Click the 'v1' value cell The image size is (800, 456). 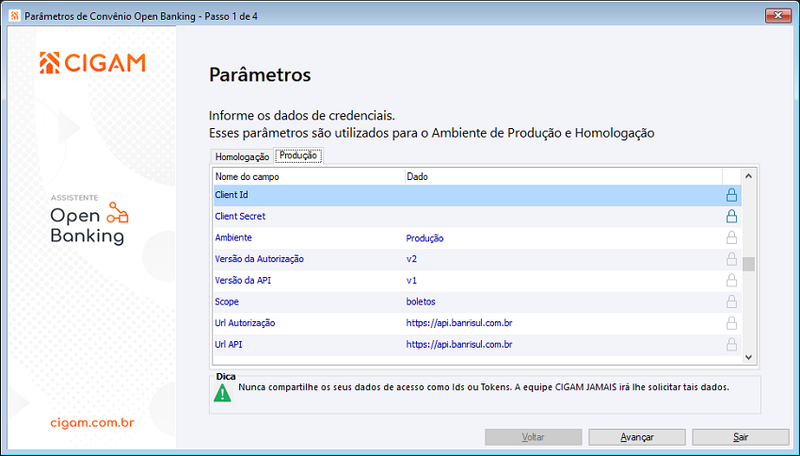(x=411, y=281)
